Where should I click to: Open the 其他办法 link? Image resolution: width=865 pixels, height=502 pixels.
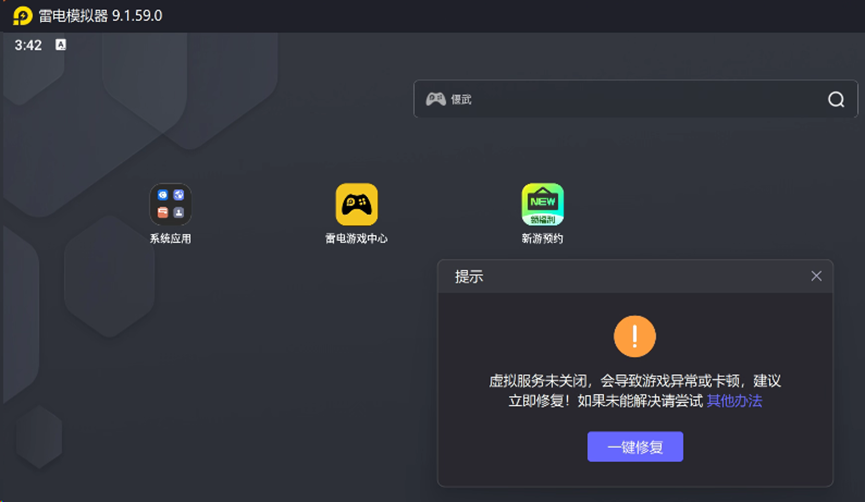point(734,400)
